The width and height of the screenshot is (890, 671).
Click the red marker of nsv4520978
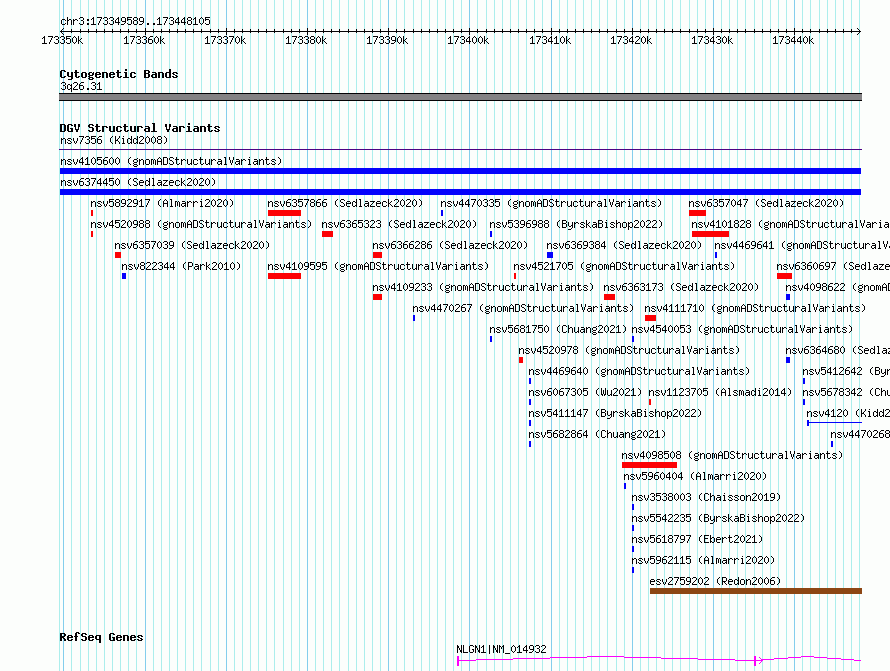point(521,360)
